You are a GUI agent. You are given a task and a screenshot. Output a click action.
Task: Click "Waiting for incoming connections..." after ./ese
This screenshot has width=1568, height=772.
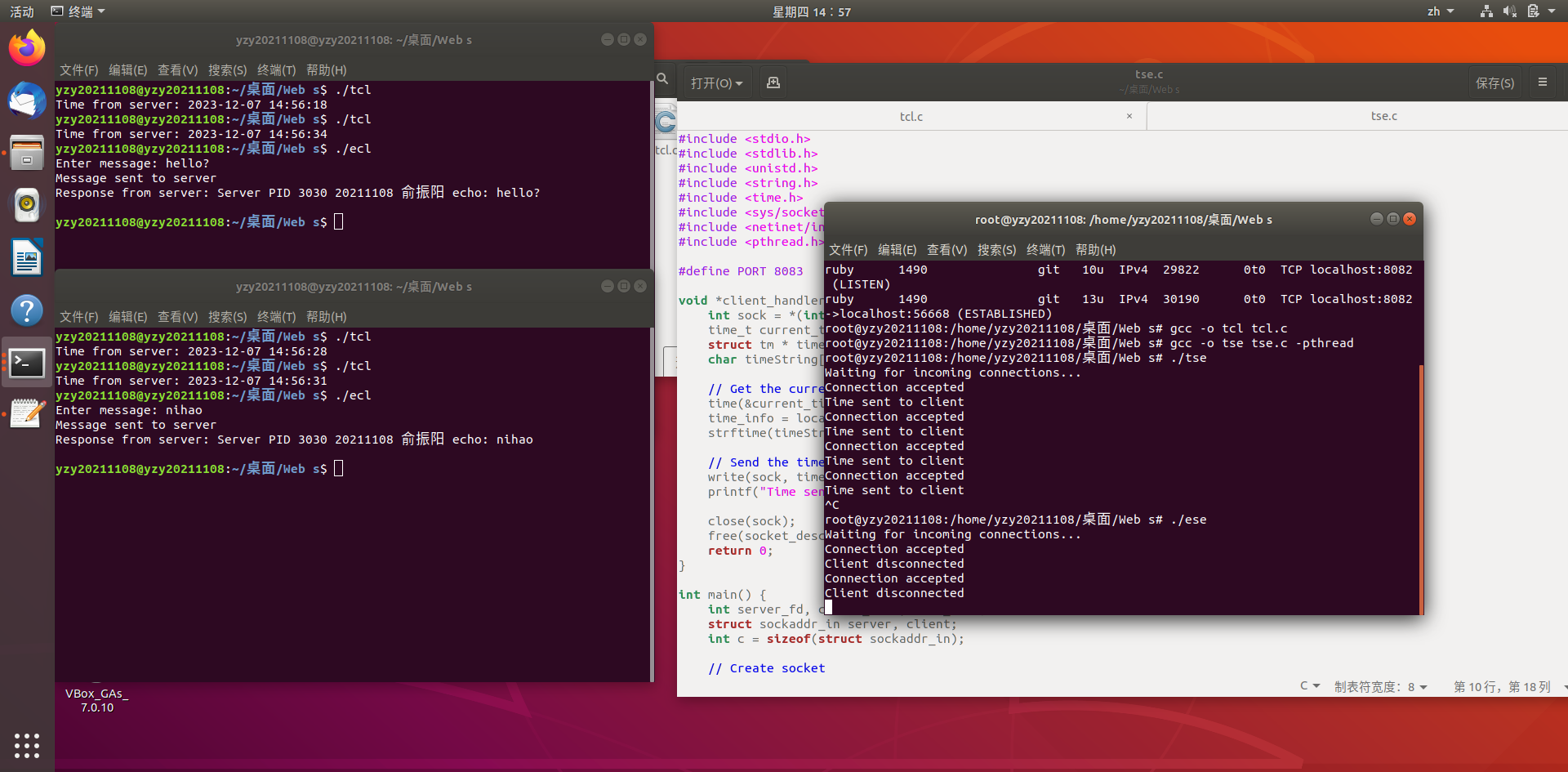[x=953, y=534]
